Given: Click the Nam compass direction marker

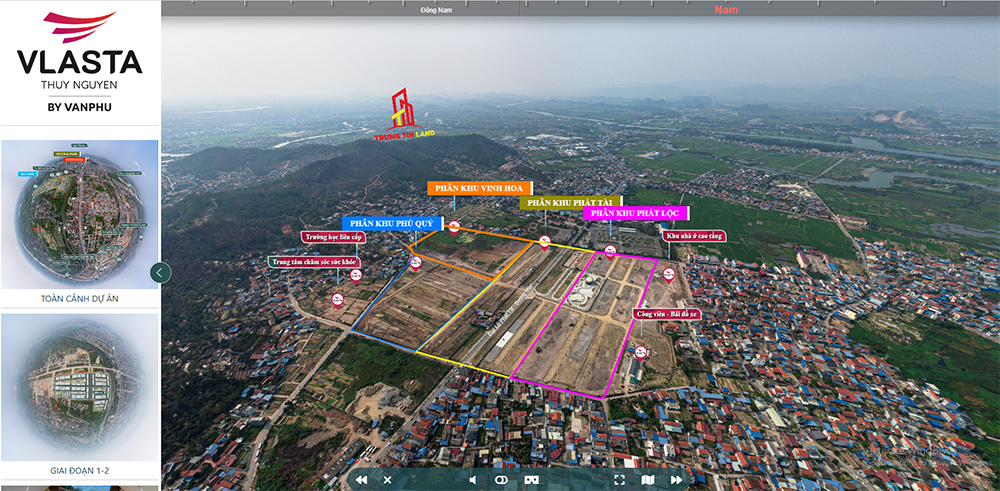Looking at the screenshot, I should tap(725, 10).
